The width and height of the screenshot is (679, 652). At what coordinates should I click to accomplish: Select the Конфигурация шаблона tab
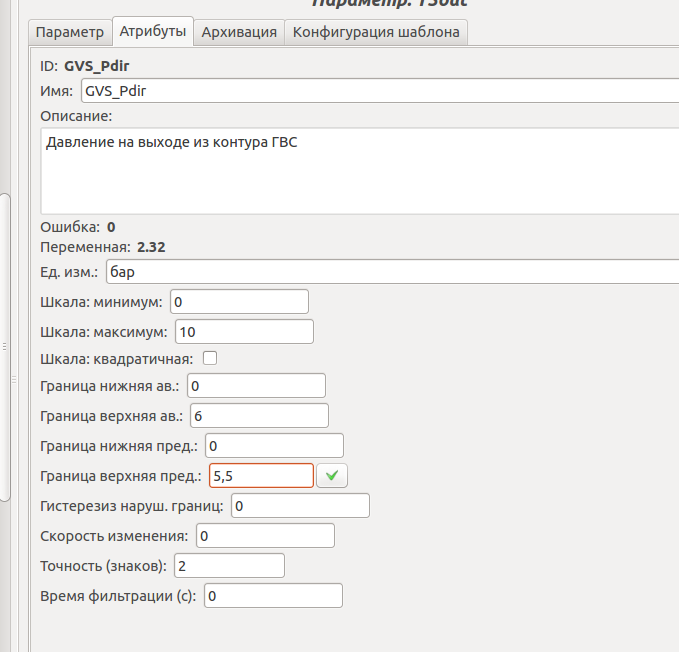(x=376, y=32)
